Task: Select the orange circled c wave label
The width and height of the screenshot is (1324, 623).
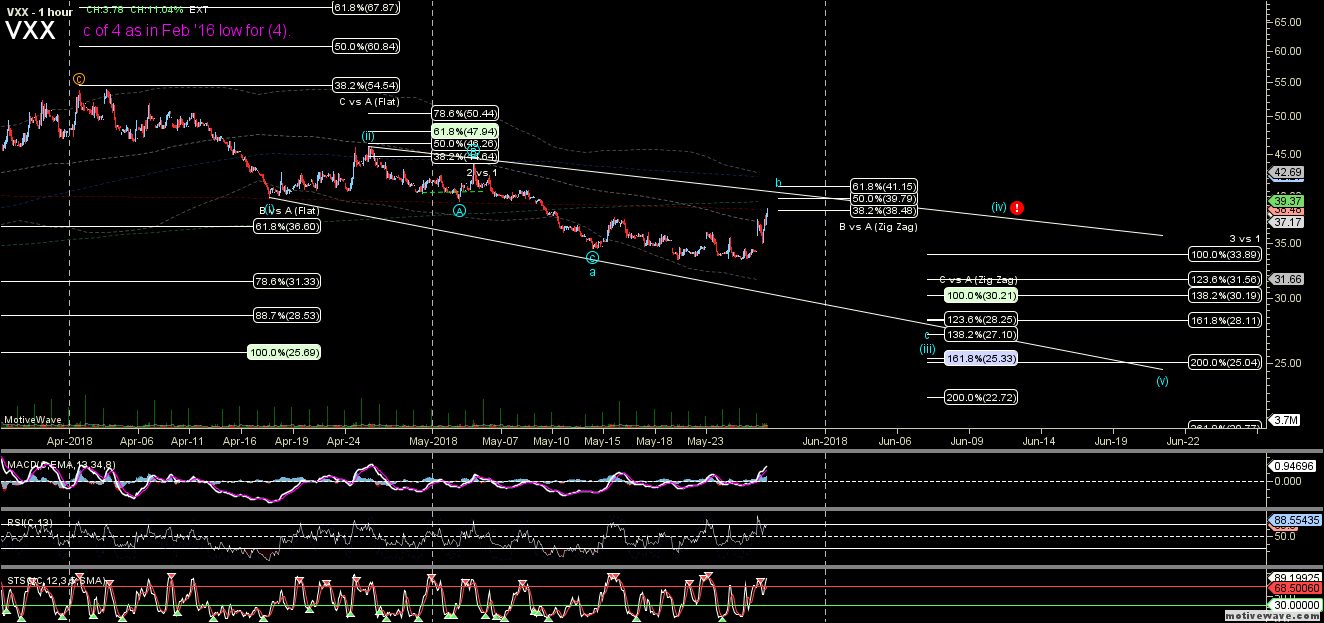Action: click(79, 78)
